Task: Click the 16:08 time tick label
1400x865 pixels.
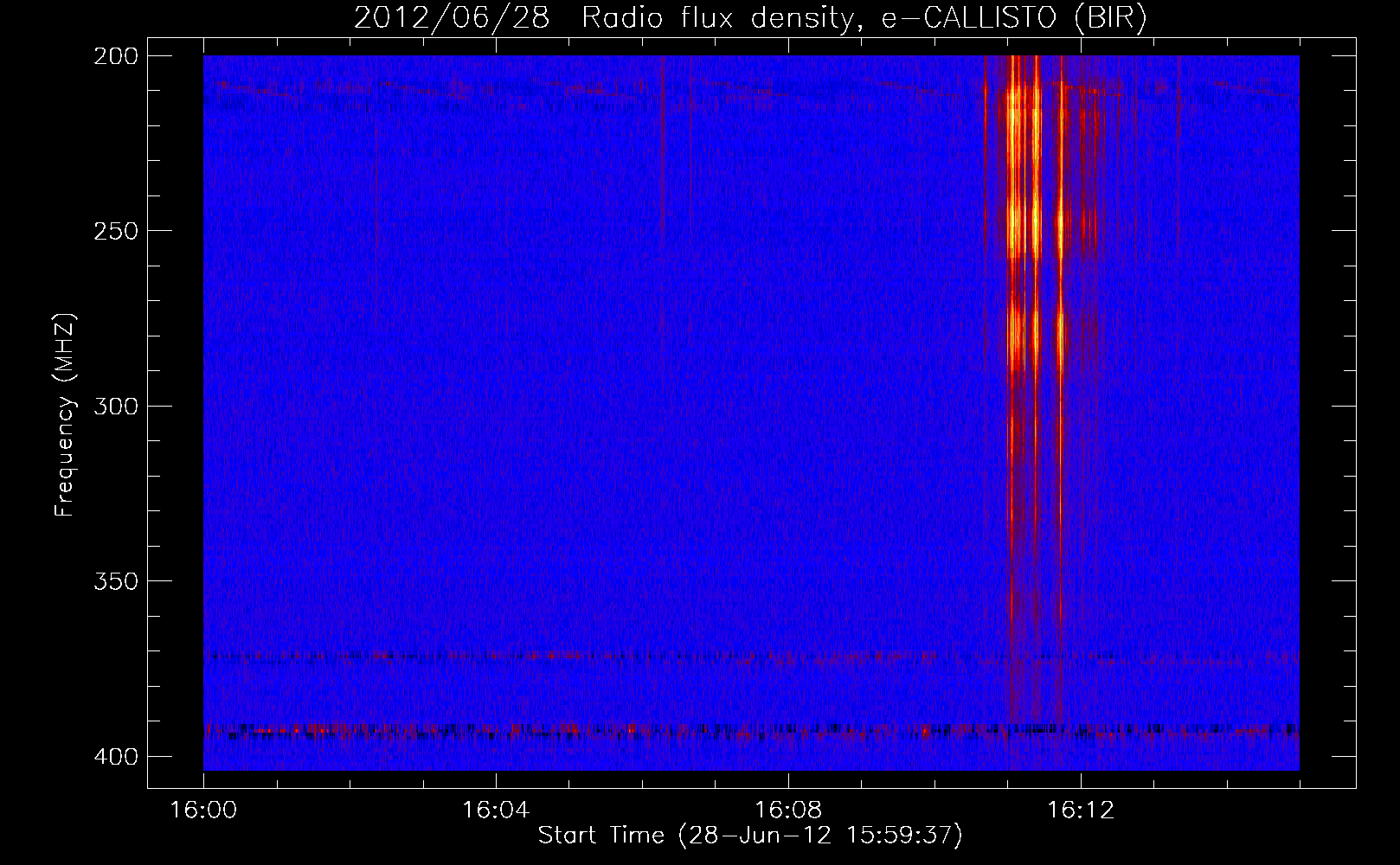Action: 788,811
